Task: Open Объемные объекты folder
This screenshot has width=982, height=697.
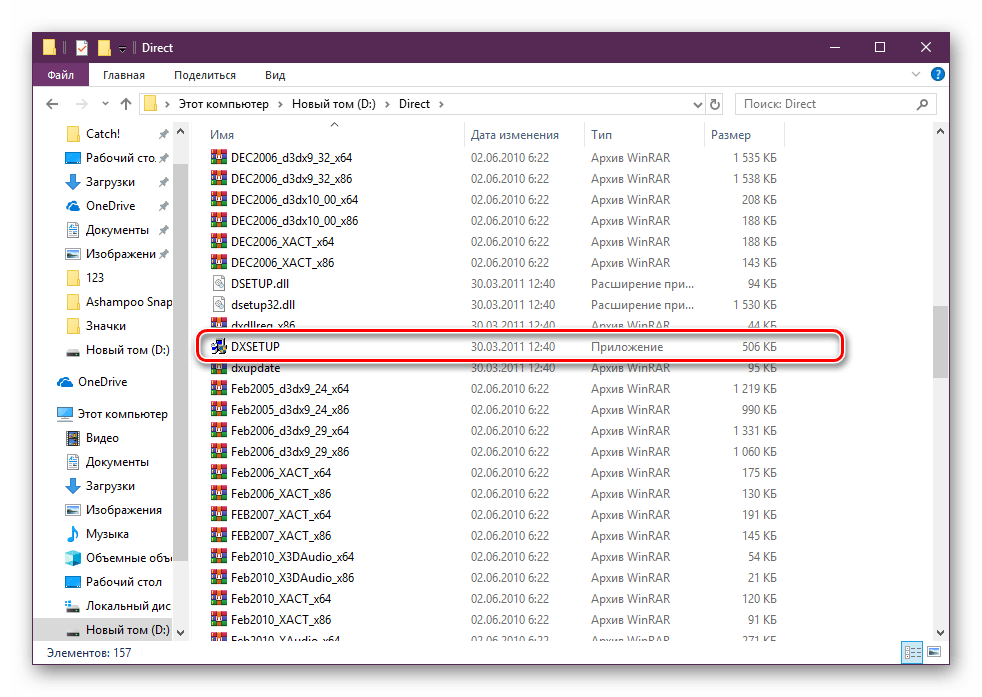Action: pos(118,558)
